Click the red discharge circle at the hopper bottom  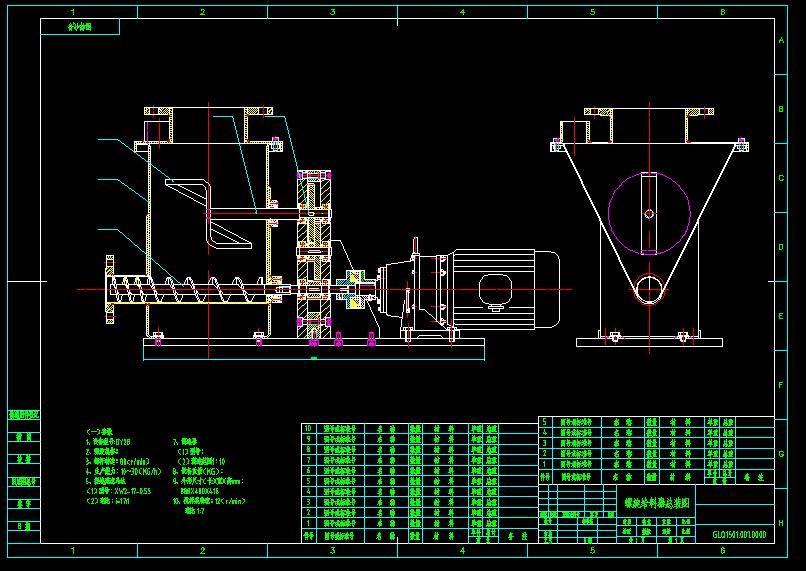coord(649,290)
